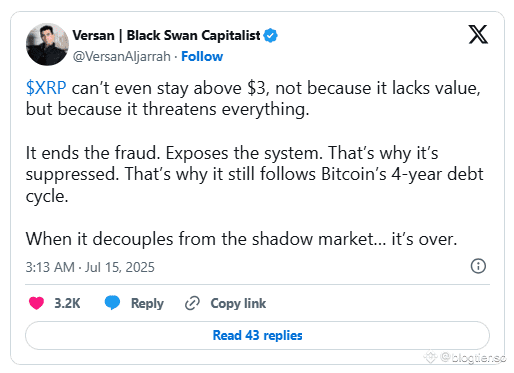This screenshot has height=373, width=514.
Task: Click the Versan | Black Swan Capitalist name
Action: (x=166, y=35)
